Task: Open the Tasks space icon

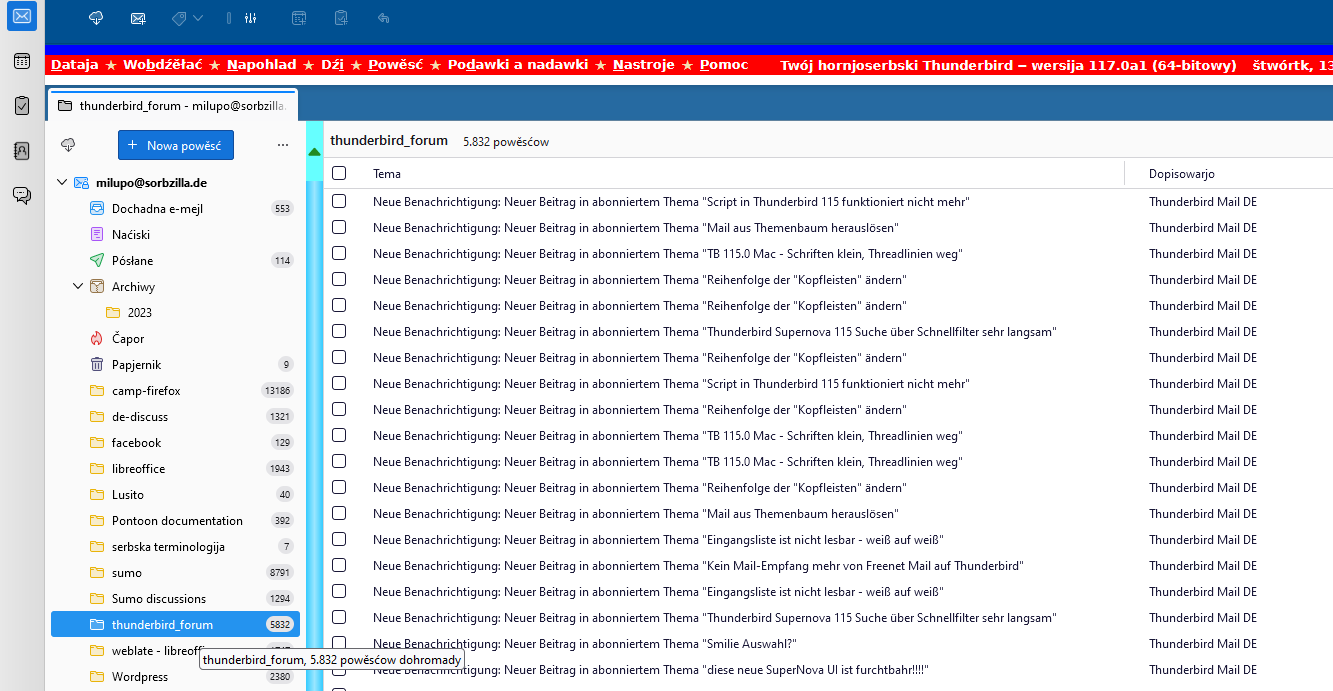Action: pos(22,105)
